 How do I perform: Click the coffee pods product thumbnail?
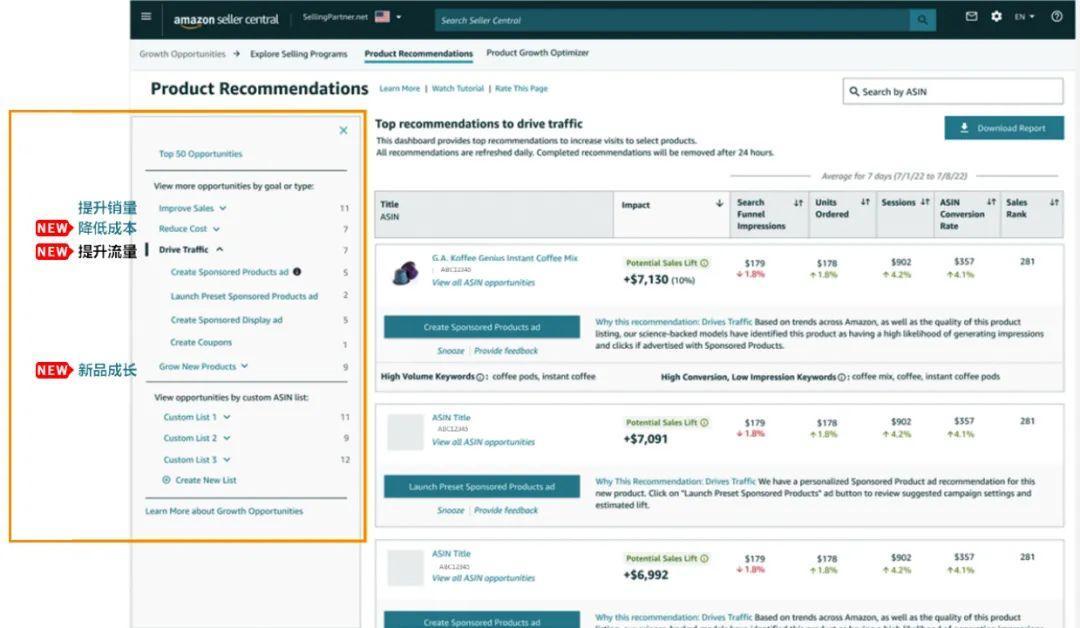[x=405, y=273]
